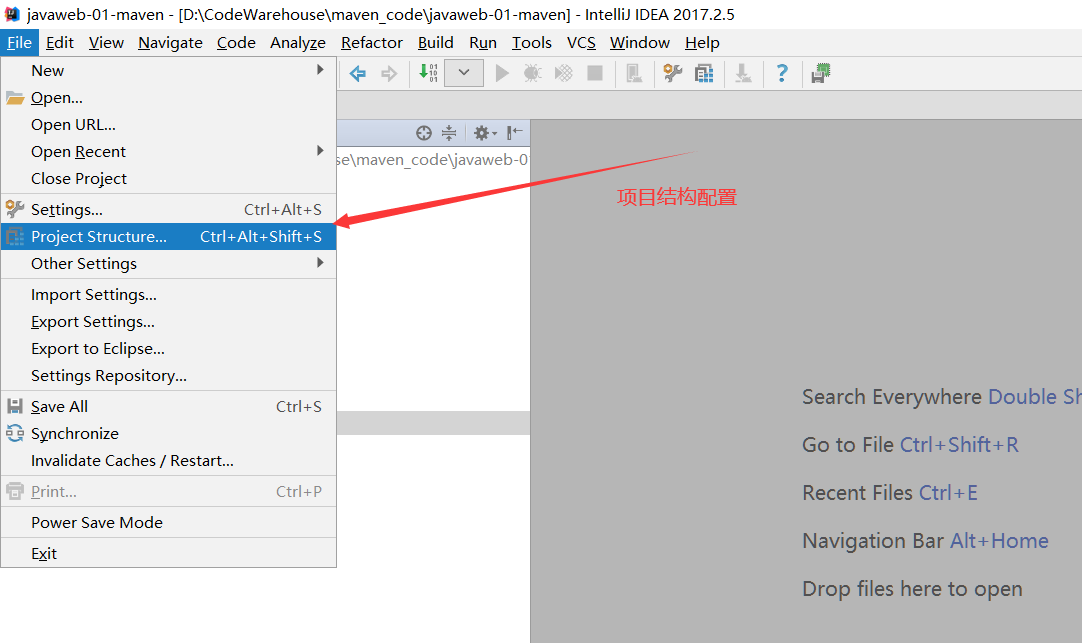1082x643 pixels.
Task: Select Export to Eclipse... entry
Action: tap(168, 348)
